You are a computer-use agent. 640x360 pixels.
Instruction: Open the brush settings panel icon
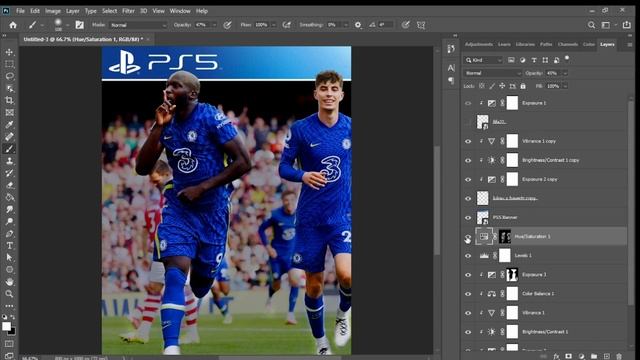point(80,25)
